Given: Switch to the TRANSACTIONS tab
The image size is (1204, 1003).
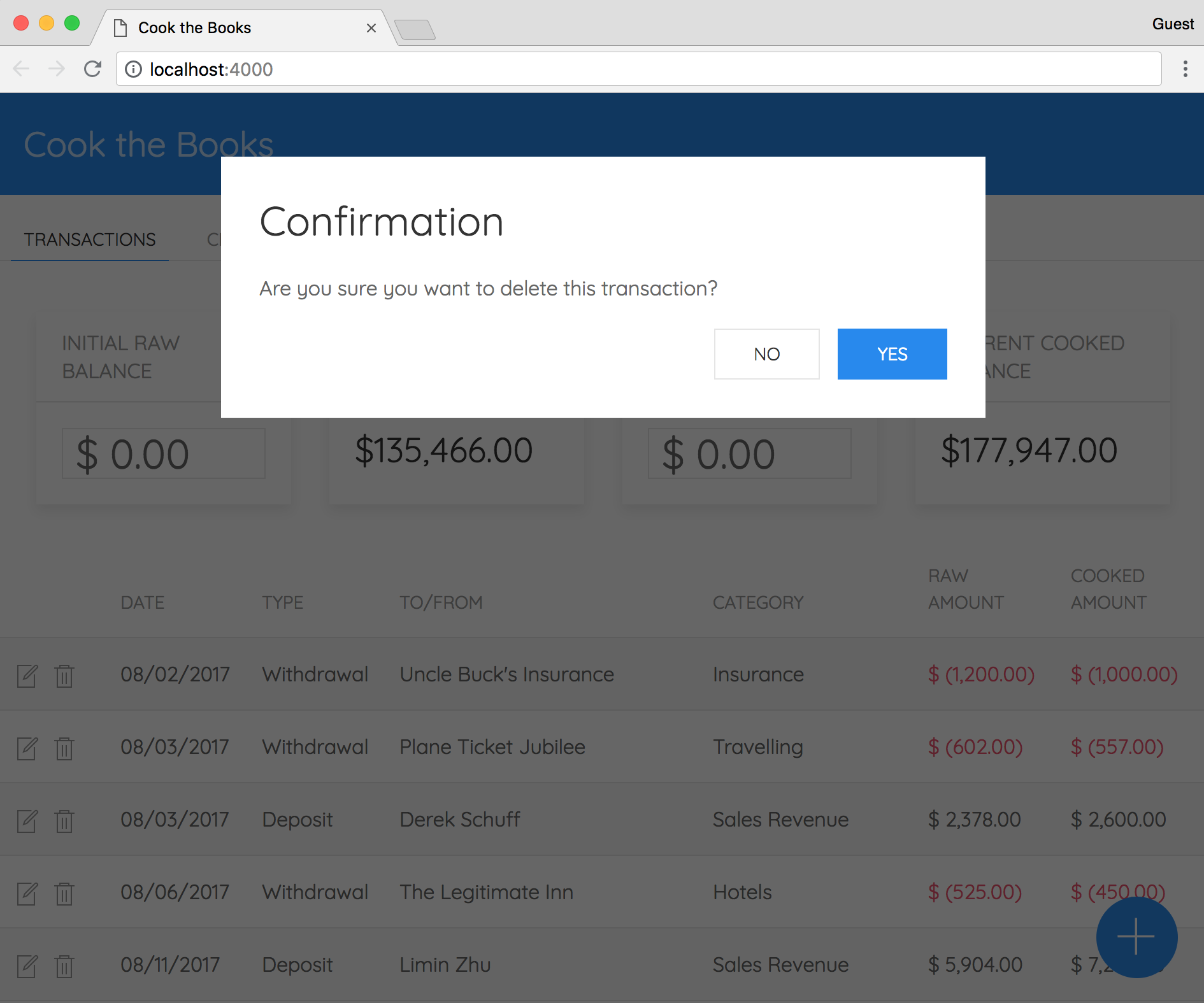Looking at the screenshot, I should (x=90, y=239).
